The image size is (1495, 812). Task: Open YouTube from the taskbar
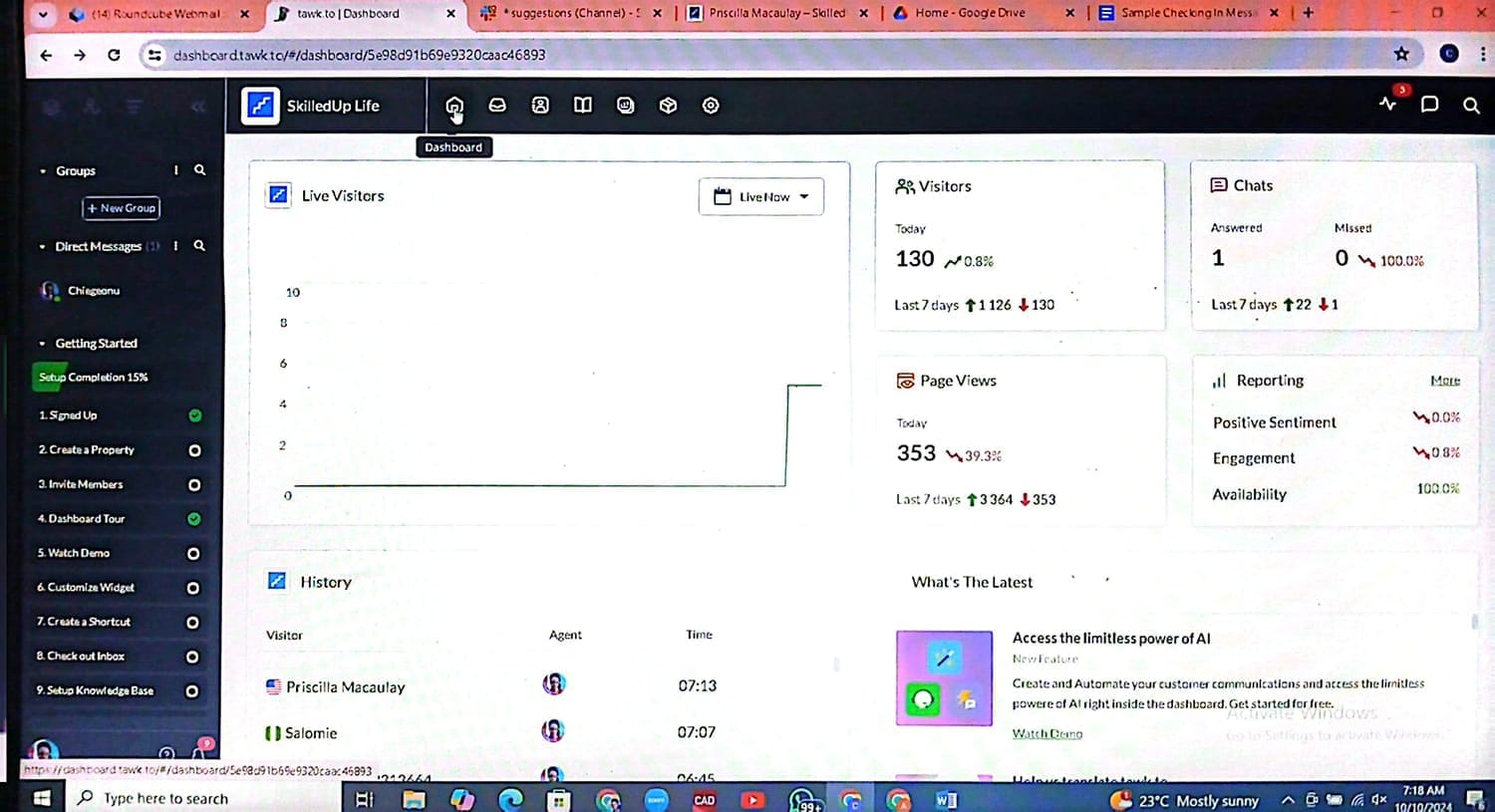pyautogui.click(x=752, y=799)
